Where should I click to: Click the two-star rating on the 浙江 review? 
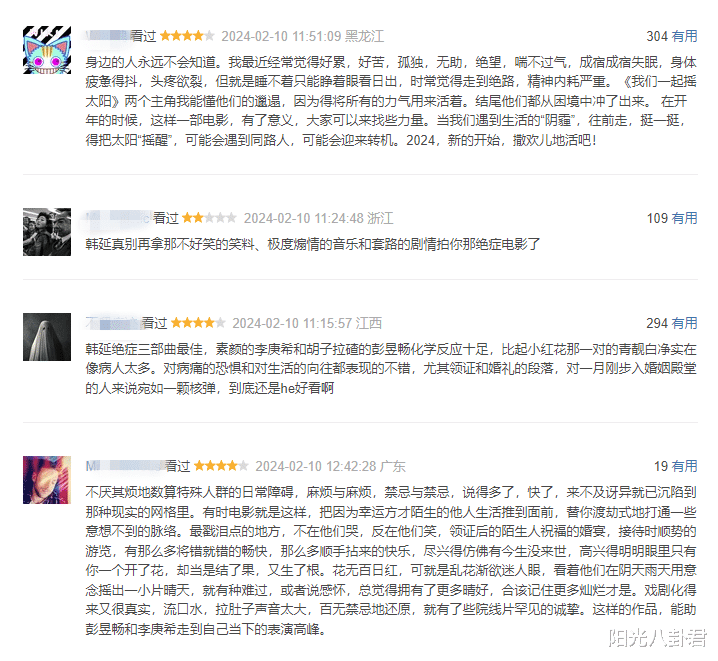(209, 217)
